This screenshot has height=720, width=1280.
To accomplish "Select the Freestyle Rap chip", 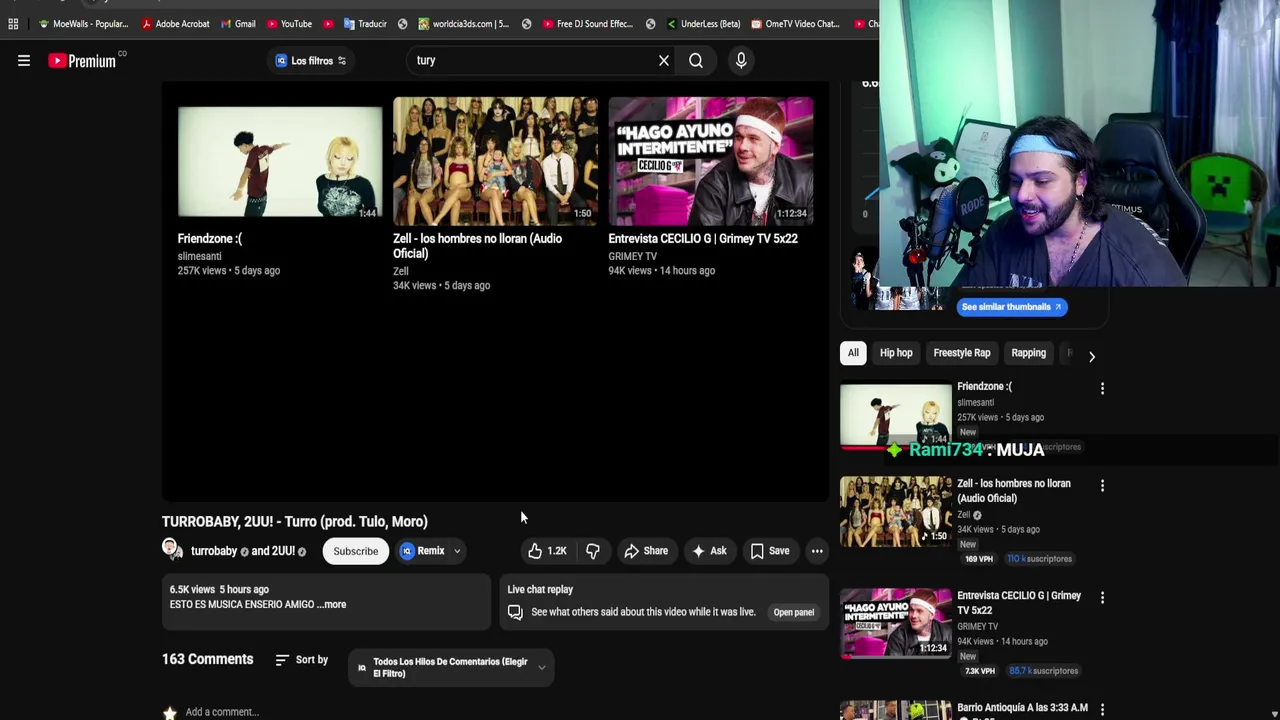I will pyautogui.click(x=962, y=353).
